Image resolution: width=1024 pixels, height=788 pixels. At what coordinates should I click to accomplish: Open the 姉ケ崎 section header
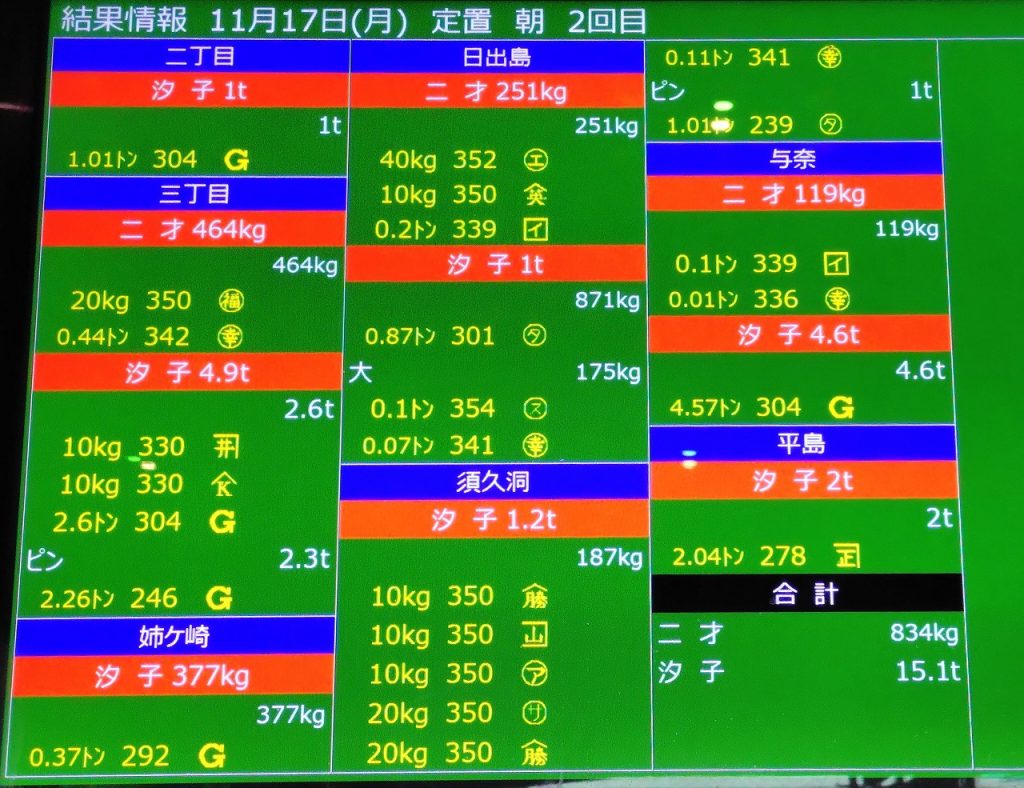point(174,636)
